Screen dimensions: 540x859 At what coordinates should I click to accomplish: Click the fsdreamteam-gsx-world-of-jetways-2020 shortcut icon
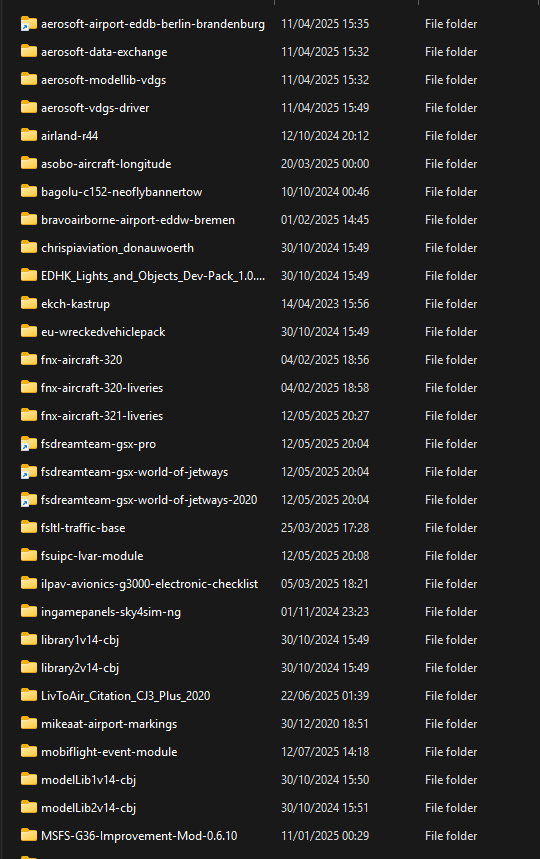point(28,500)
